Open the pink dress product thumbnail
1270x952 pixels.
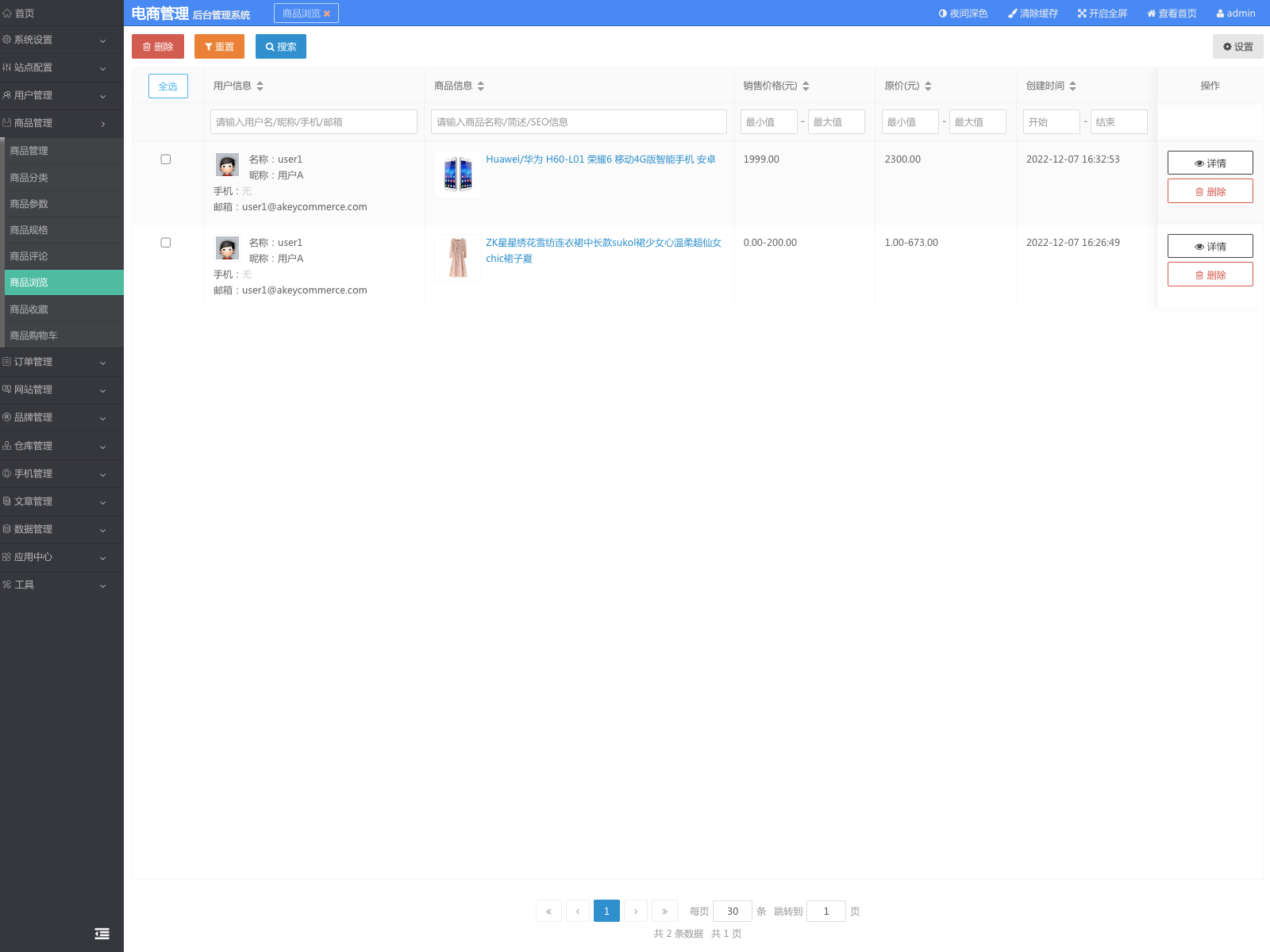pyautogui.click(x=458, y=258)
